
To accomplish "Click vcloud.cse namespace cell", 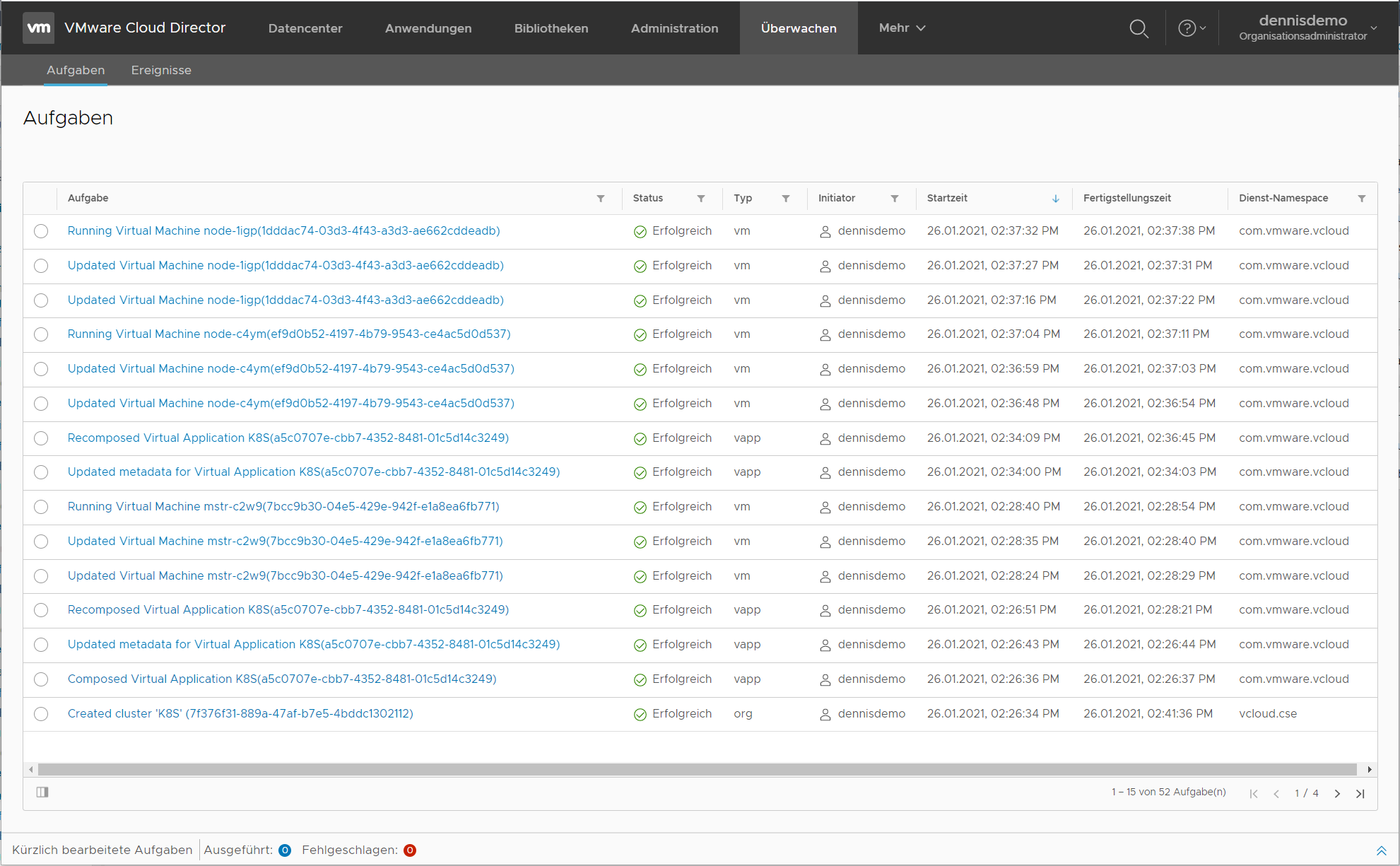I will pyautogui.click(x=1268, y=714).
